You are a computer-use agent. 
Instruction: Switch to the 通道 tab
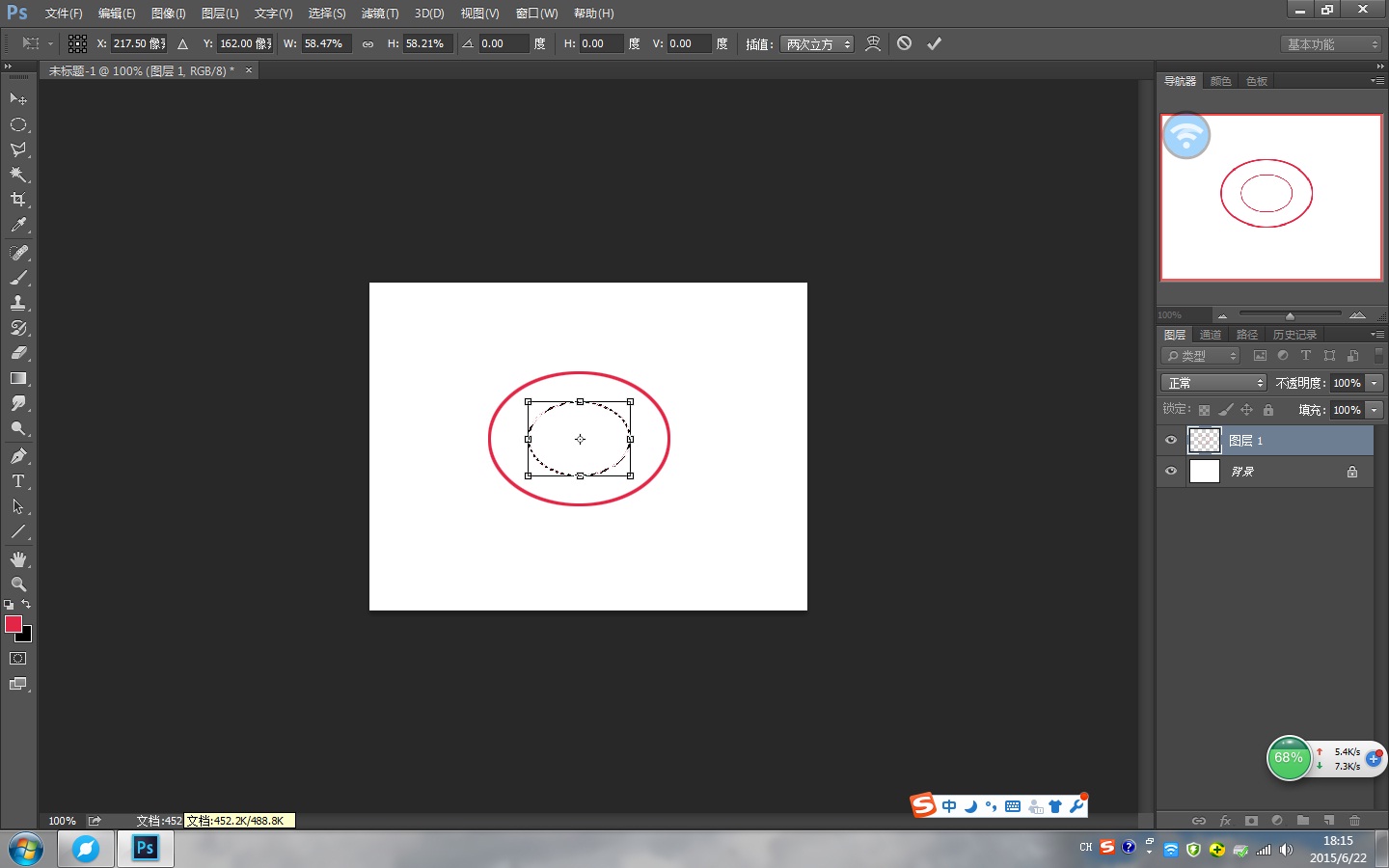1211,335
